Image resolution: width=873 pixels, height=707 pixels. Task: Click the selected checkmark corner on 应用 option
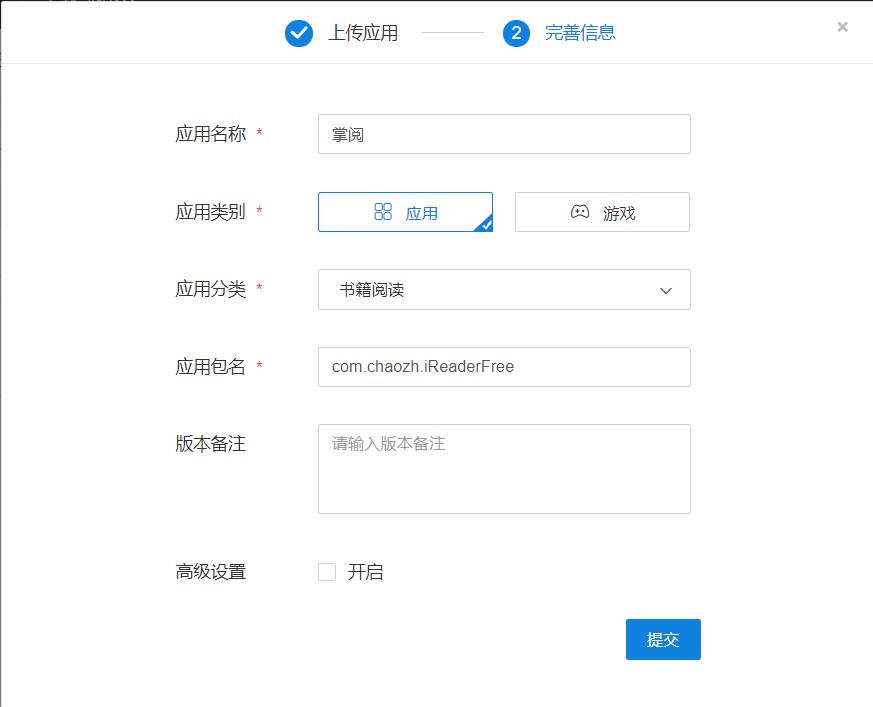[x=485, y=224]
